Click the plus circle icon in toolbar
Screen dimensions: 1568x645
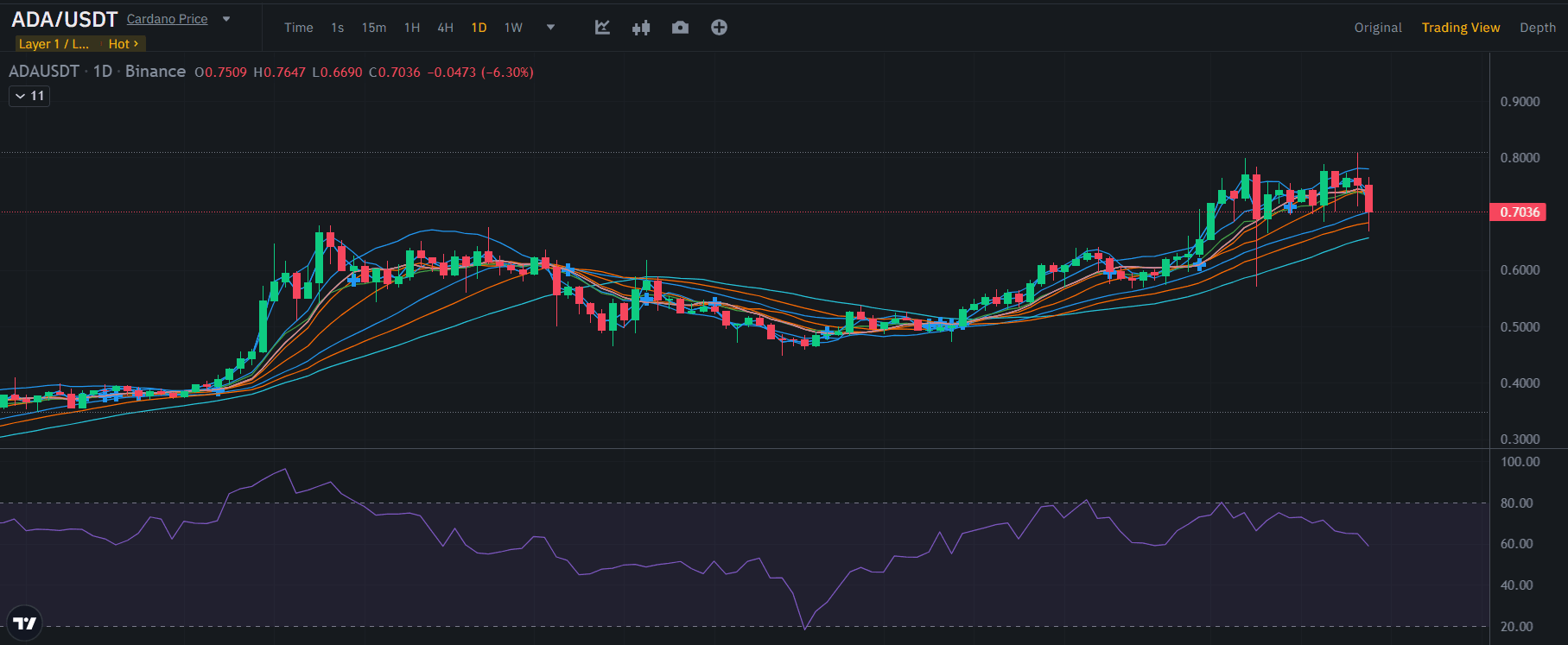click(719, 28)
